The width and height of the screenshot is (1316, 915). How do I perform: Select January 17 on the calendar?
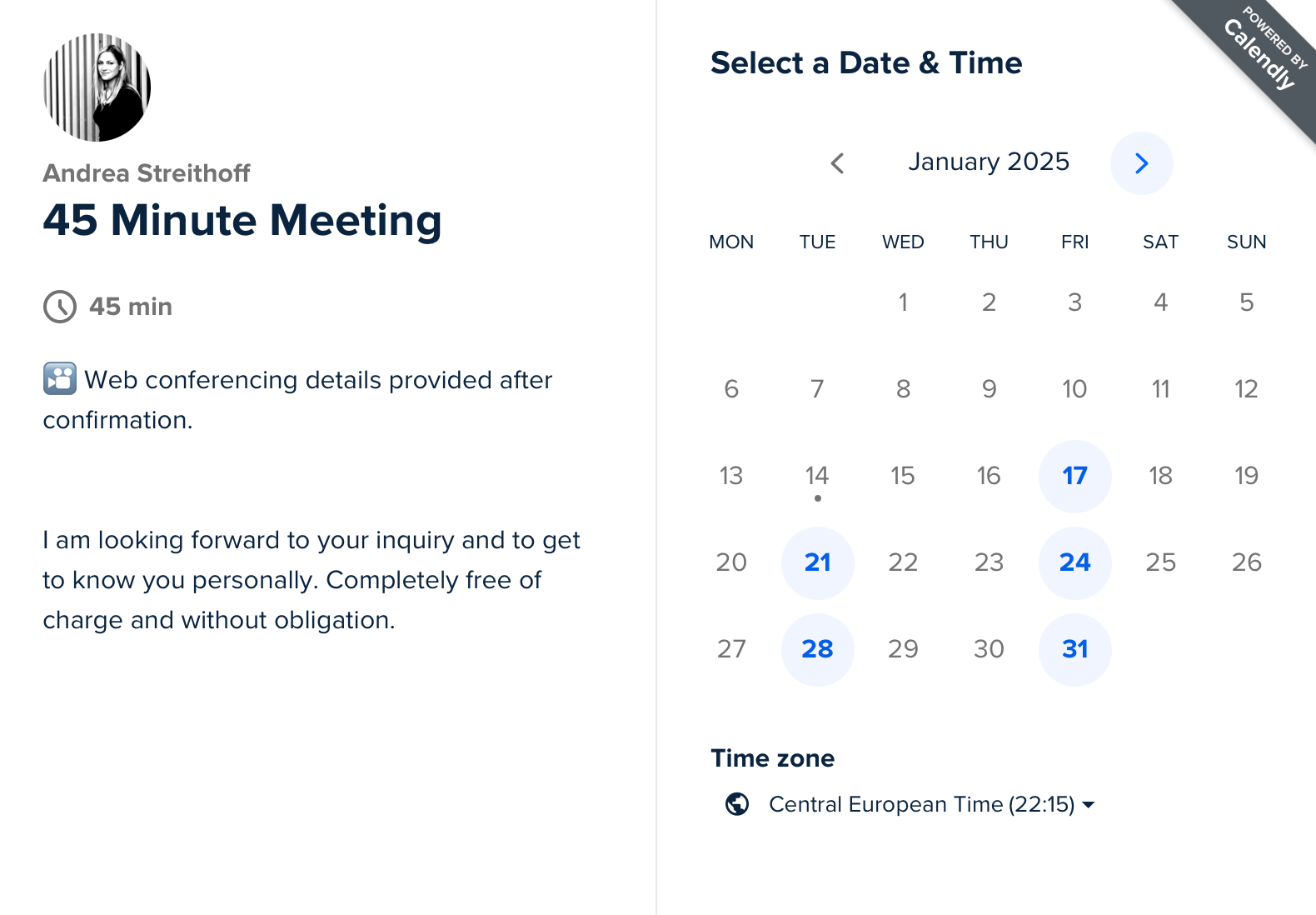(x=1074, y=476)
